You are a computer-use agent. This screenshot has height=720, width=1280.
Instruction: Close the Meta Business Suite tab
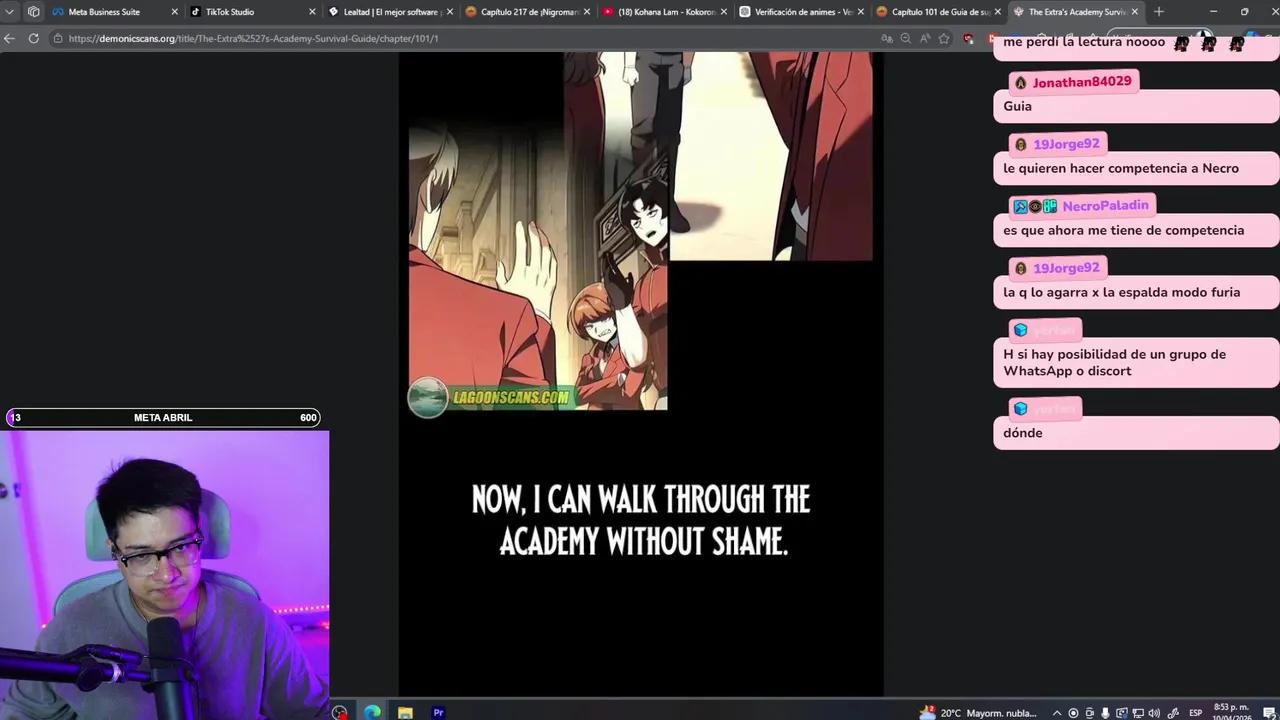tap(174, 12)
